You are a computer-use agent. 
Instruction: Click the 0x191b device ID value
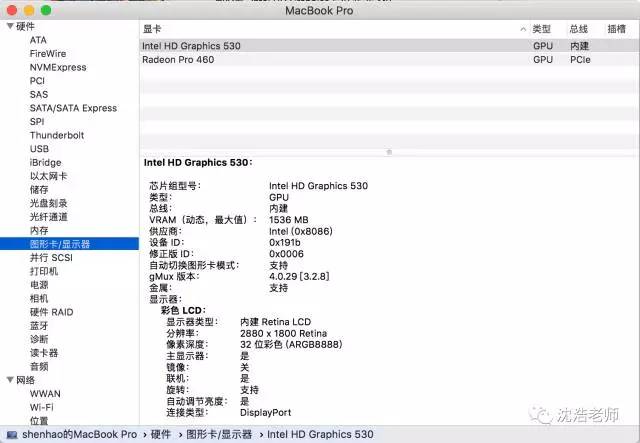pyautogui.click(x=285, y=243)
